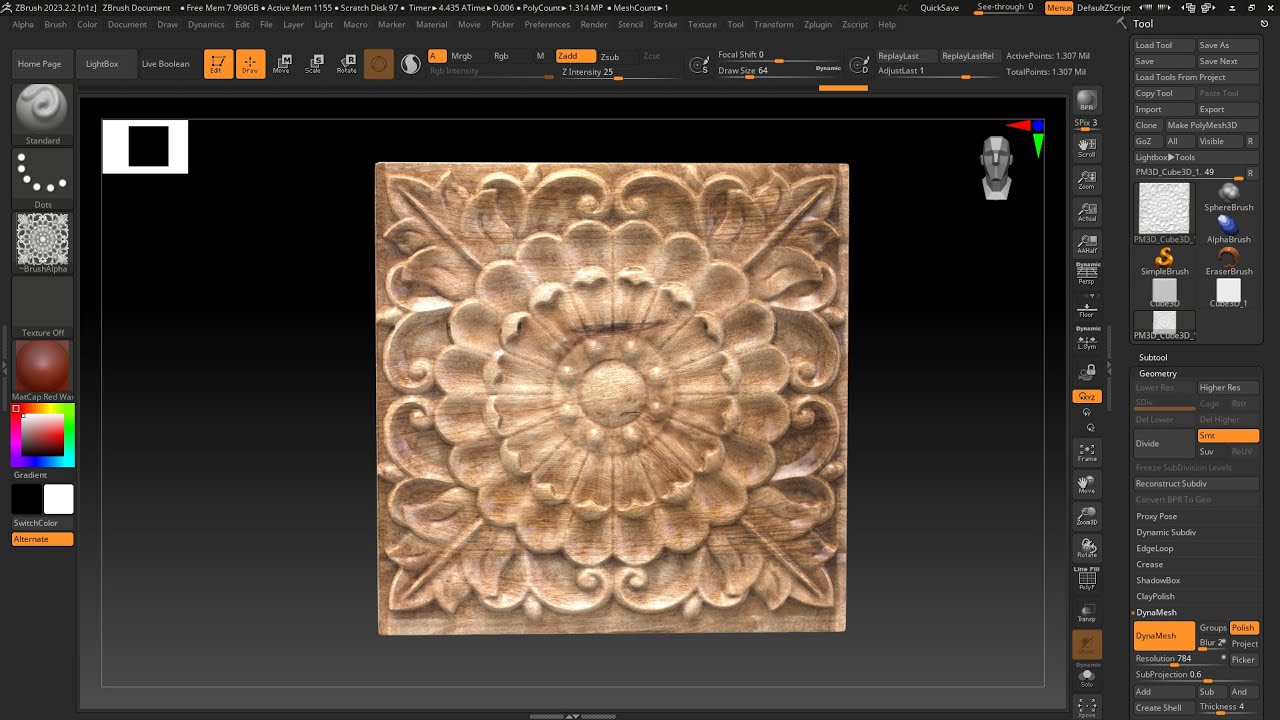Select the EraserBrush tool icon
The width and height of the screenshot is (1280, 720).
1228,261
